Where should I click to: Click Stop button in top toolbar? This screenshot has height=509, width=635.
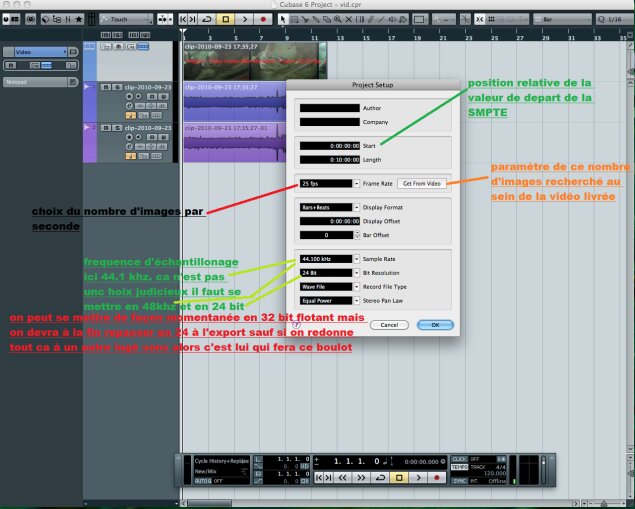click(x=226, y=19)
